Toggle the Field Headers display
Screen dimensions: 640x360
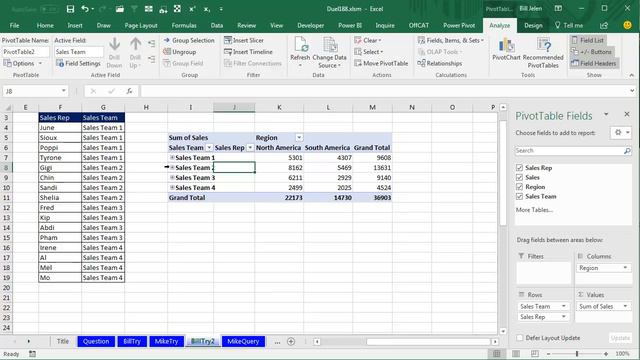(594, 63)
